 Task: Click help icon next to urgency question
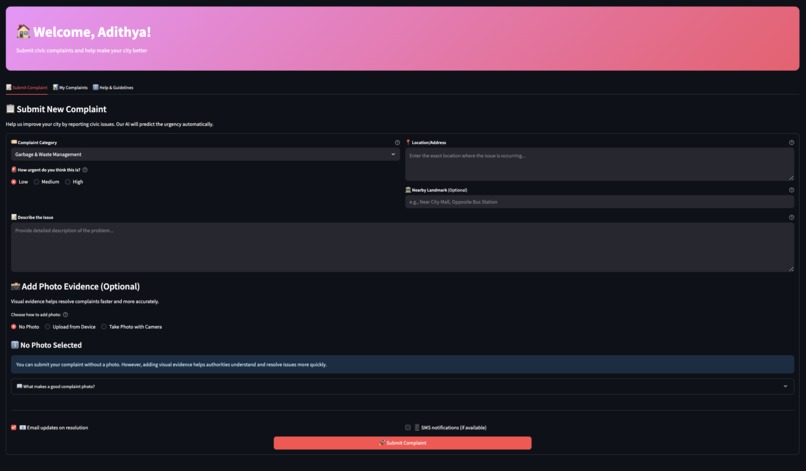click(85, 170)
